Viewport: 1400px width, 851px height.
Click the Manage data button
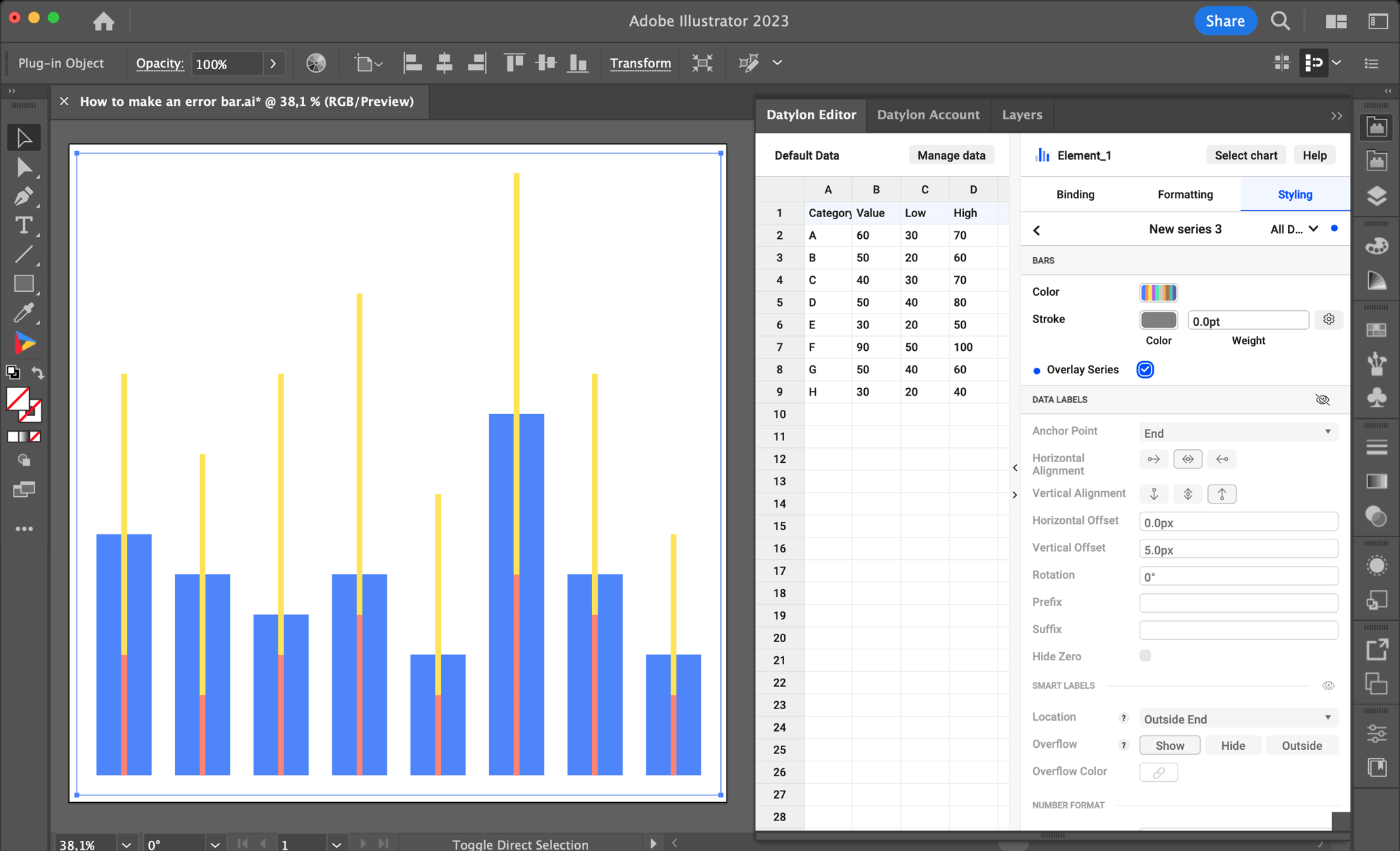coord(951,155)
